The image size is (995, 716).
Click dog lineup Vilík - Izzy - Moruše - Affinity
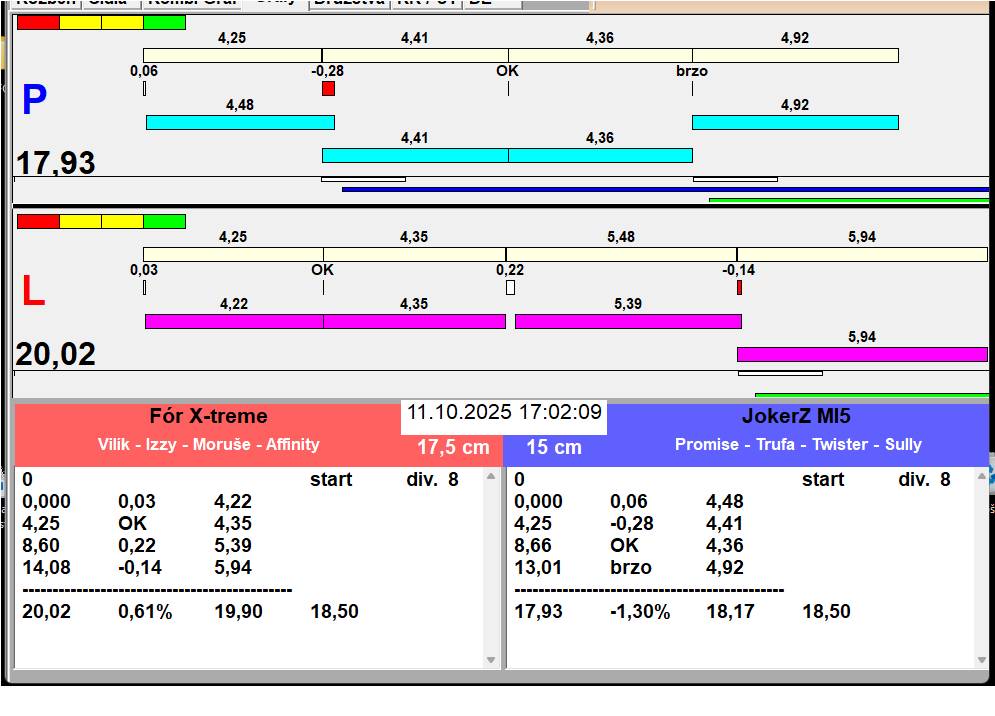click(208, 444)
